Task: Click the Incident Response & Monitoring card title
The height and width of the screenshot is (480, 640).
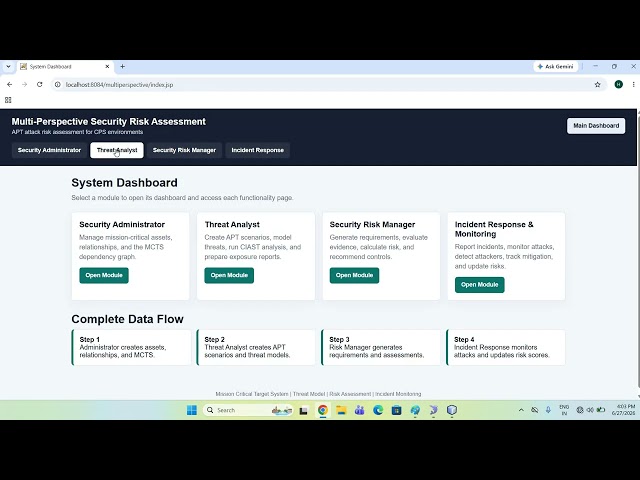Action: click(494, 229)
